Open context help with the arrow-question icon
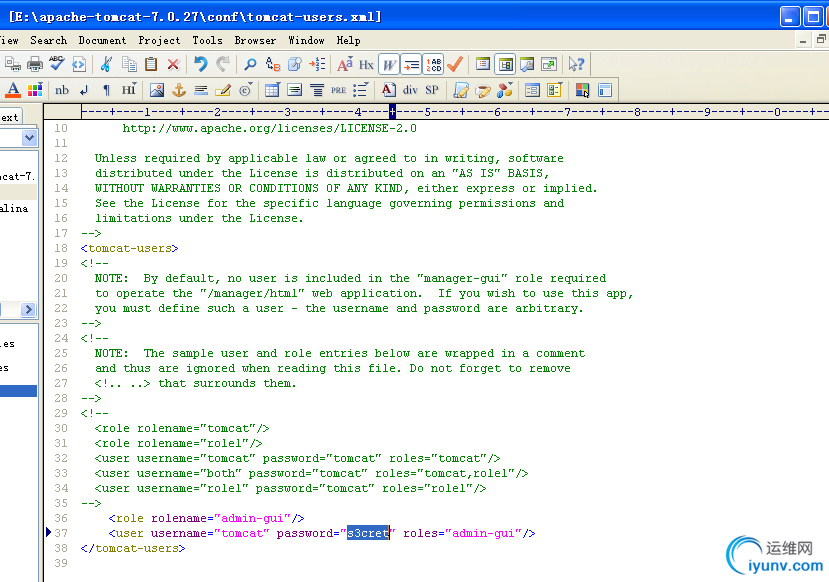Image resolution: width=829 pixels, height=582 pixels. 576,64
